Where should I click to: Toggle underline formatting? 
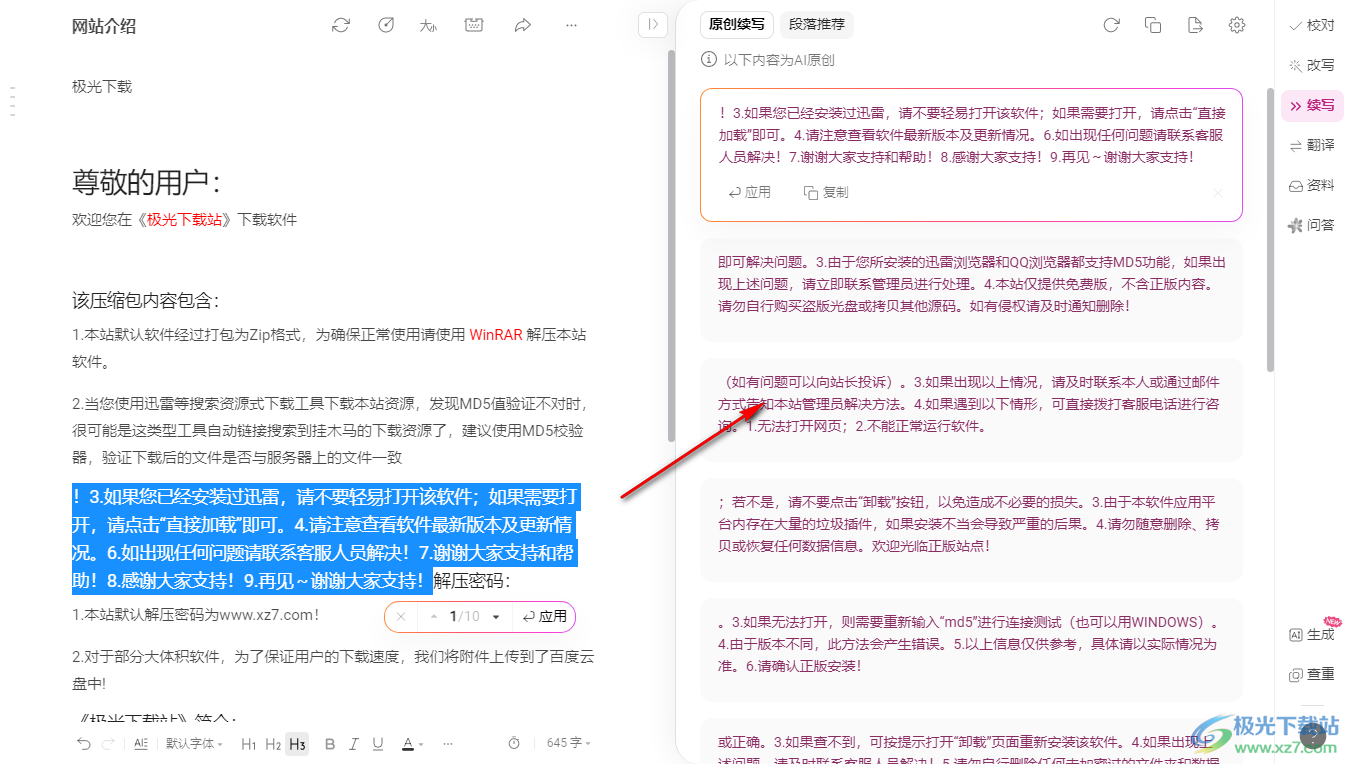tap(378, 743)
